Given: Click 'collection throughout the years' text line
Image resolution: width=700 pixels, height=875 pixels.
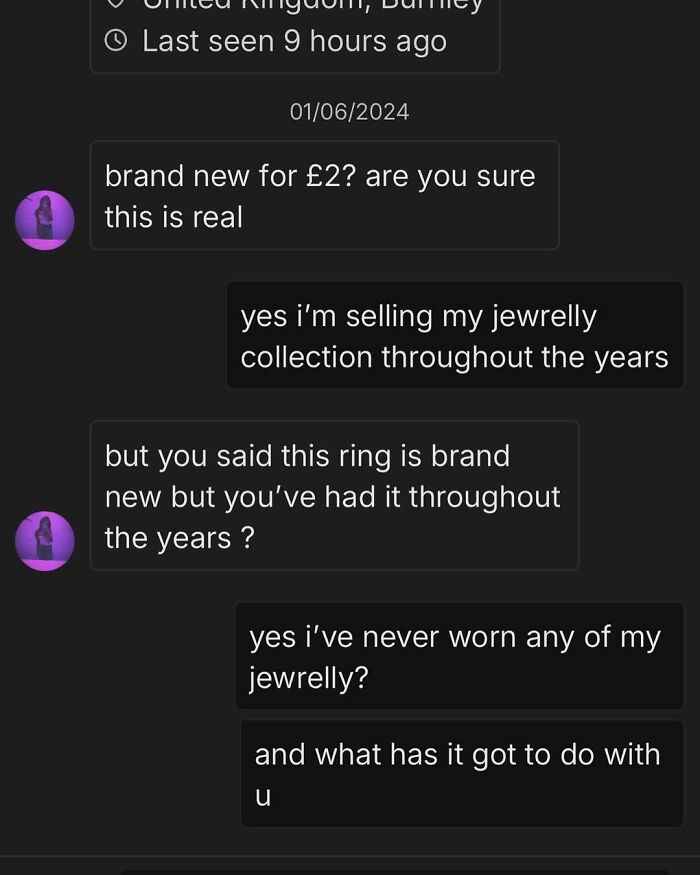Looking at the screenshot, I should tap(454, 357).
